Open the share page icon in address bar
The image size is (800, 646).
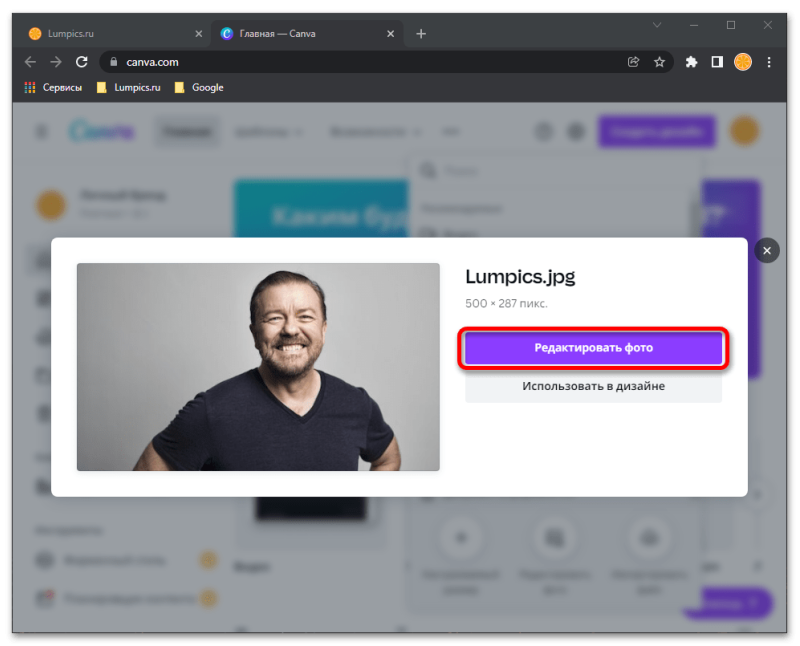click(633, 62)
